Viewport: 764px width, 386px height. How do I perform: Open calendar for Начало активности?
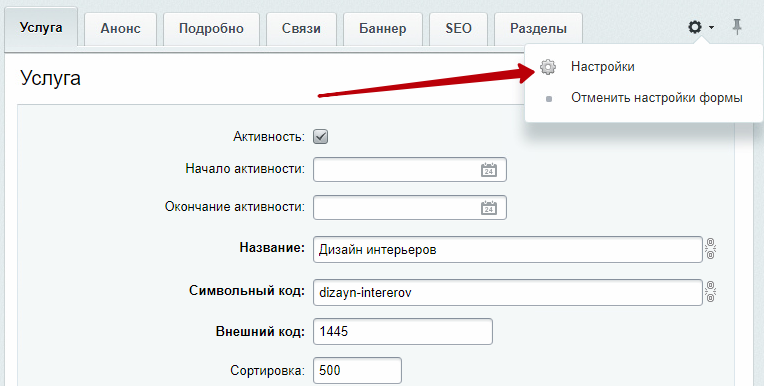click(489, 170)
